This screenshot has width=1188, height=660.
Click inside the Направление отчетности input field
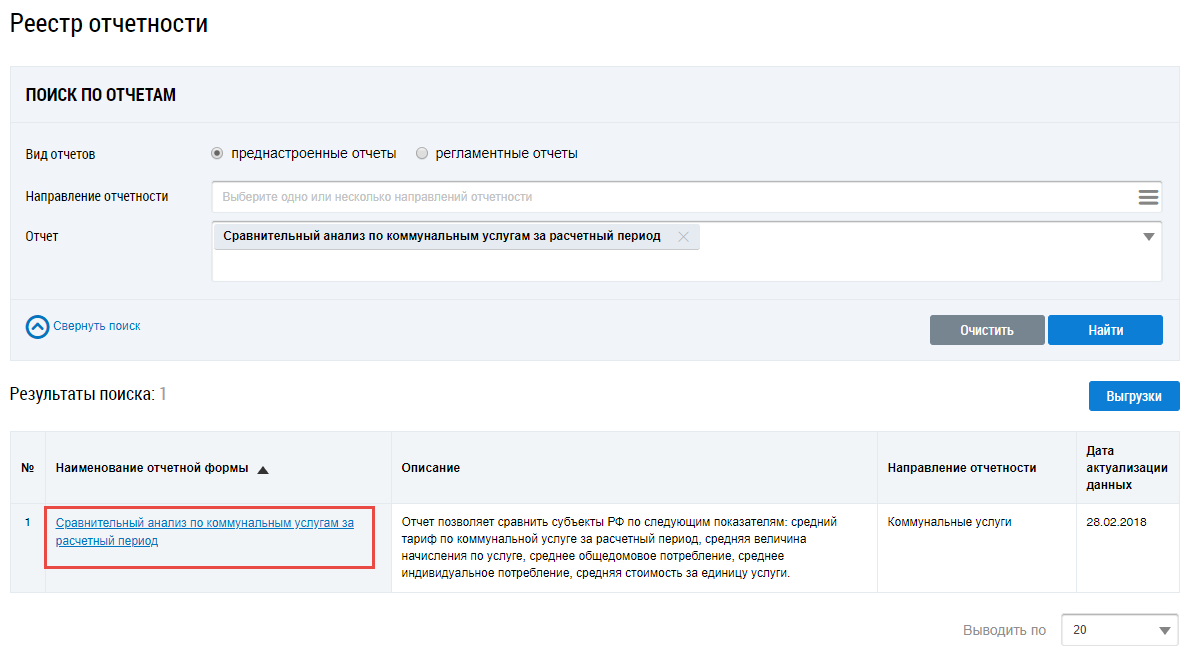pyautogui.click(x=670, y=197)
